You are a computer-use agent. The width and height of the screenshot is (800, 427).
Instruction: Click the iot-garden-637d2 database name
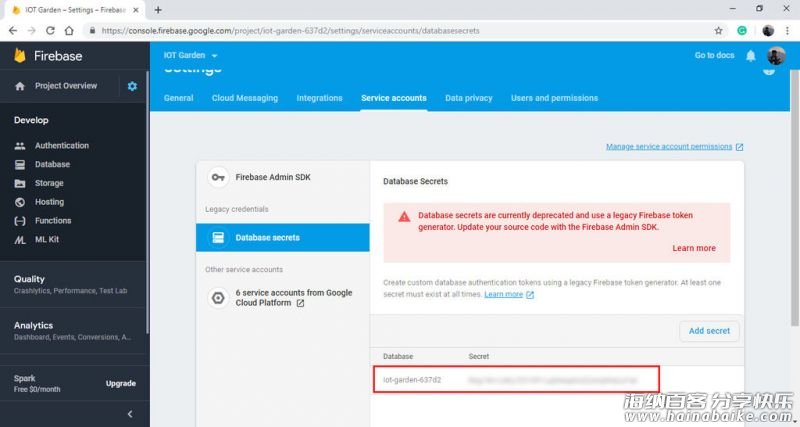click(412, 380)
